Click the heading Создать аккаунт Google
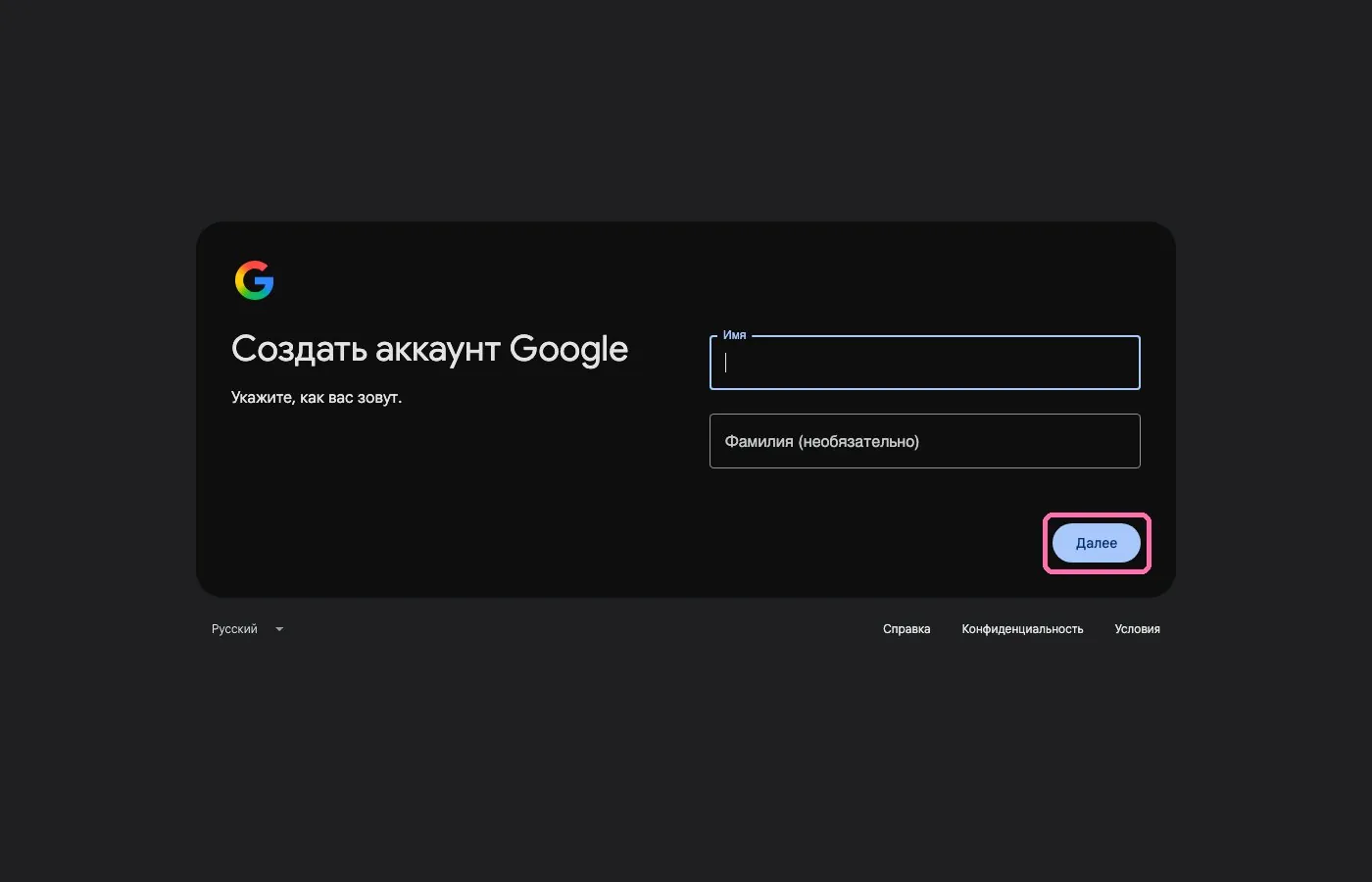Image resolution: width=1372 pixels, height=882 pixels. pyautogui.click(x=429, y=349)
